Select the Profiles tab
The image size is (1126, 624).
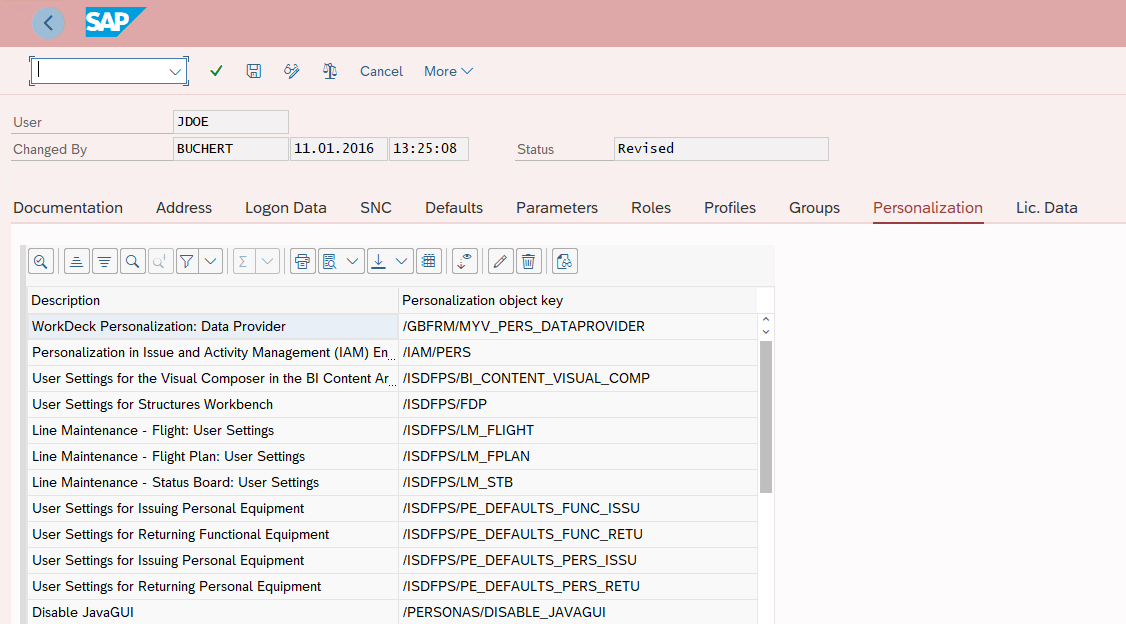coord(730,208)
